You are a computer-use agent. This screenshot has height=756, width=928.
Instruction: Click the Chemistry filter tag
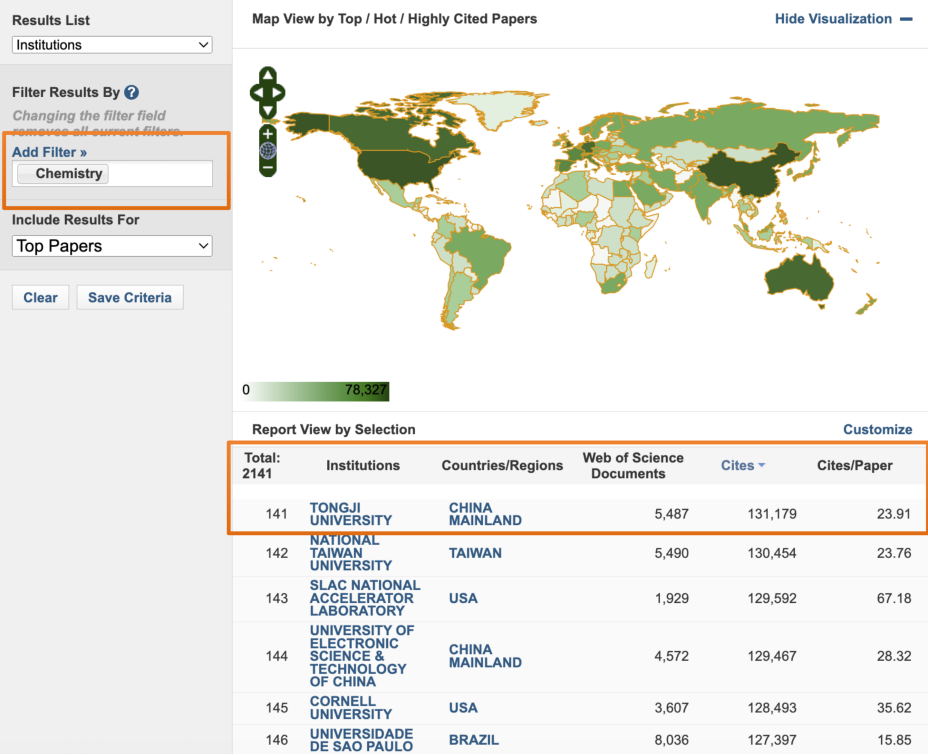tap(64, 174)
